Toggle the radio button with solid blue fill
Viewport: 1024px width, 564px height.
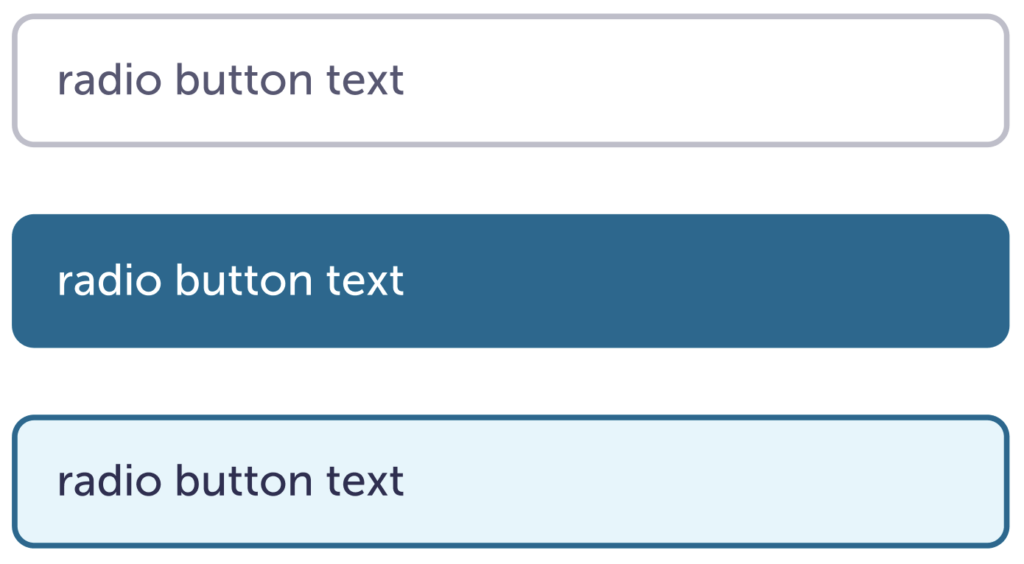tap(510, 281)
